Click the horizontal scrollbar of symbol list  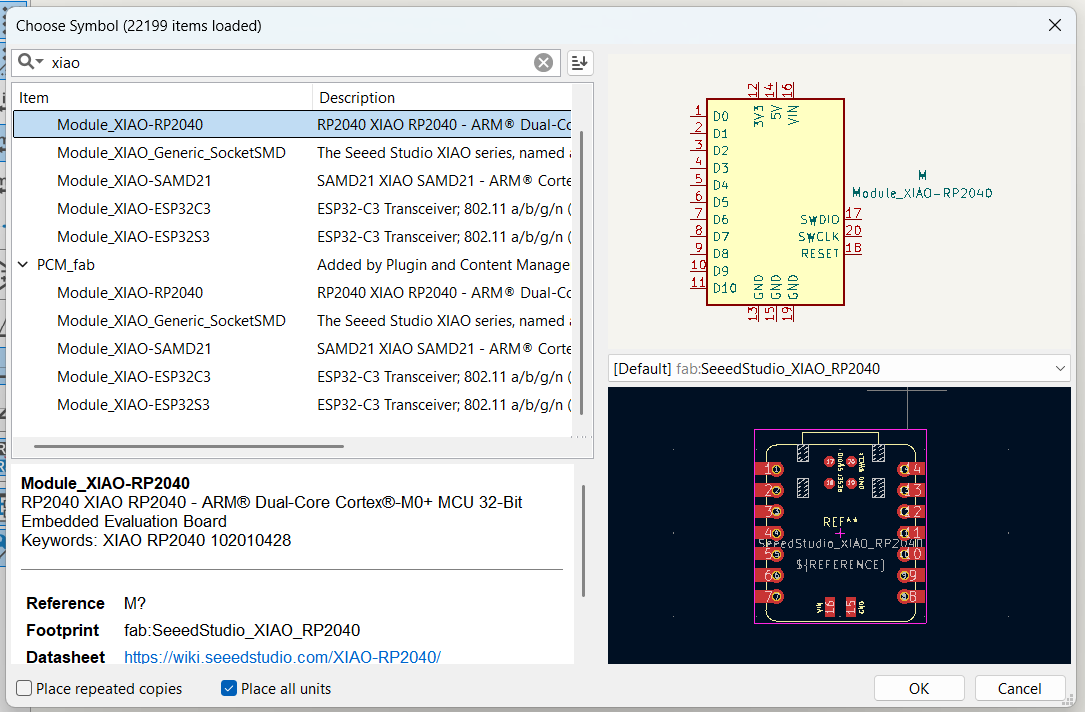tap(189, 446)
